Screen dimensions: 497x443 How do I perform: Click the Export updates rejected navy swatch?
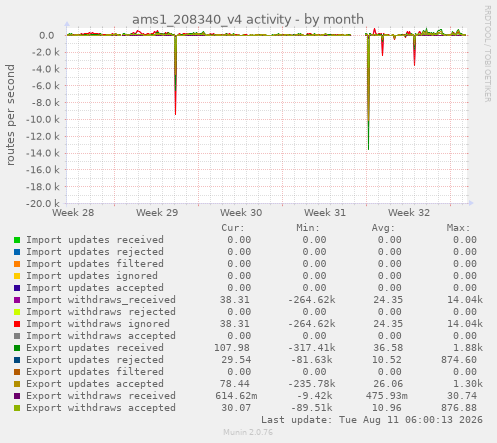[x=17, y=360]
